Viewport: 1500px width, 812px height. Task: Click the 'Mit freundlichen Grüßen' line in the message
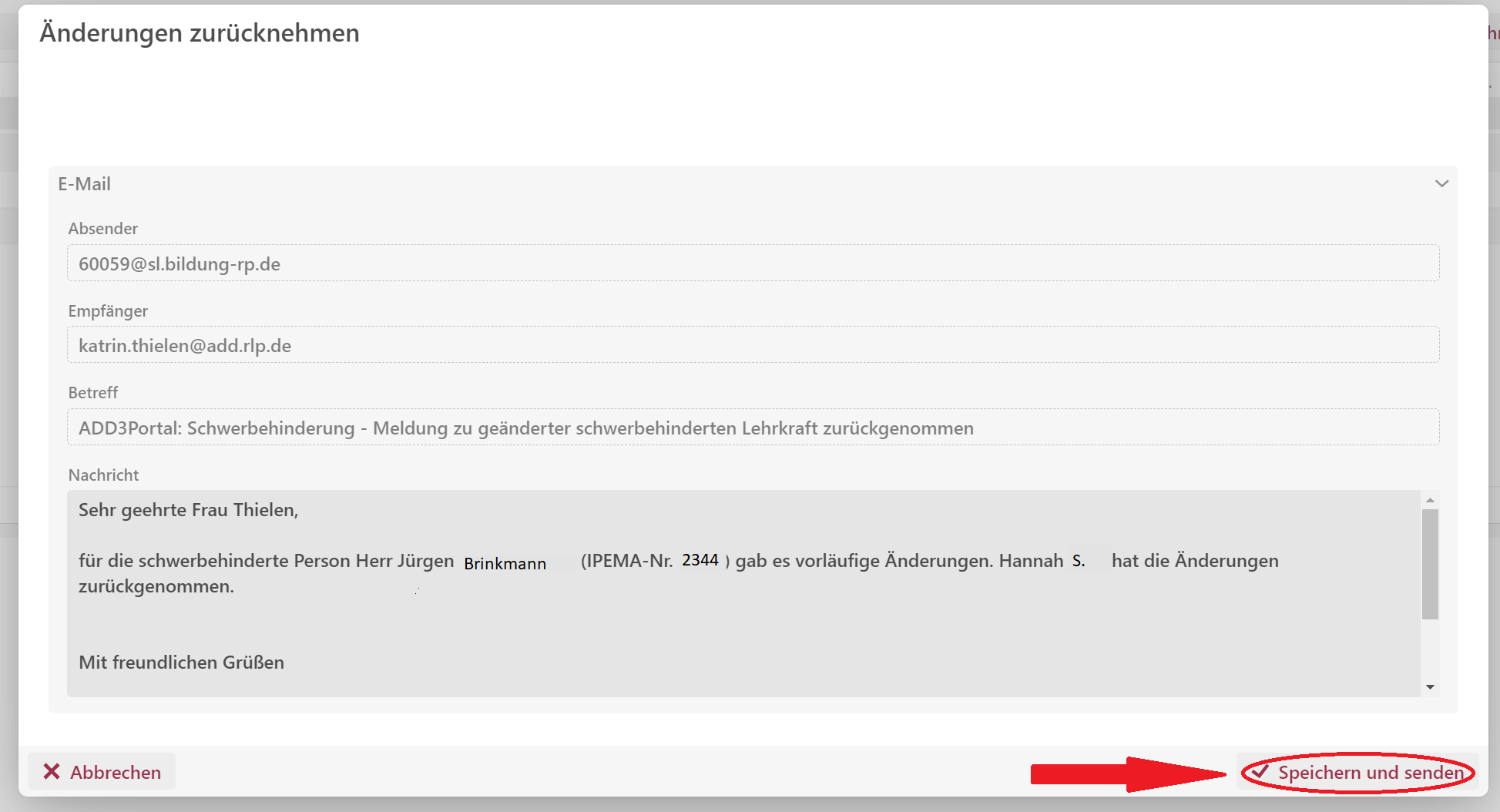click(182, 663)
